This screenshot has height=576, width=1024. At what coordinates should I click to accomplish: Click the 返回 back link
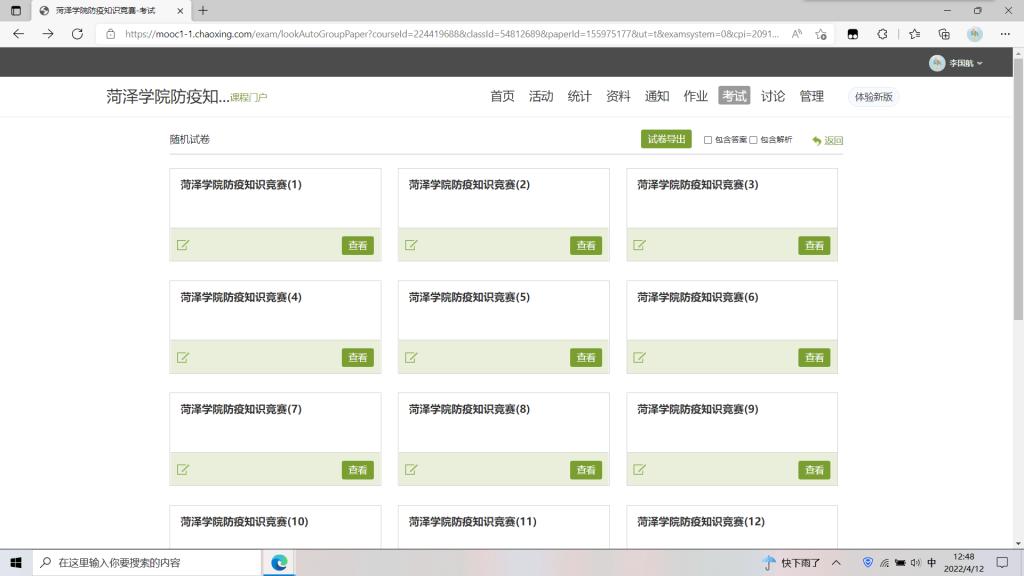point(833,141)
